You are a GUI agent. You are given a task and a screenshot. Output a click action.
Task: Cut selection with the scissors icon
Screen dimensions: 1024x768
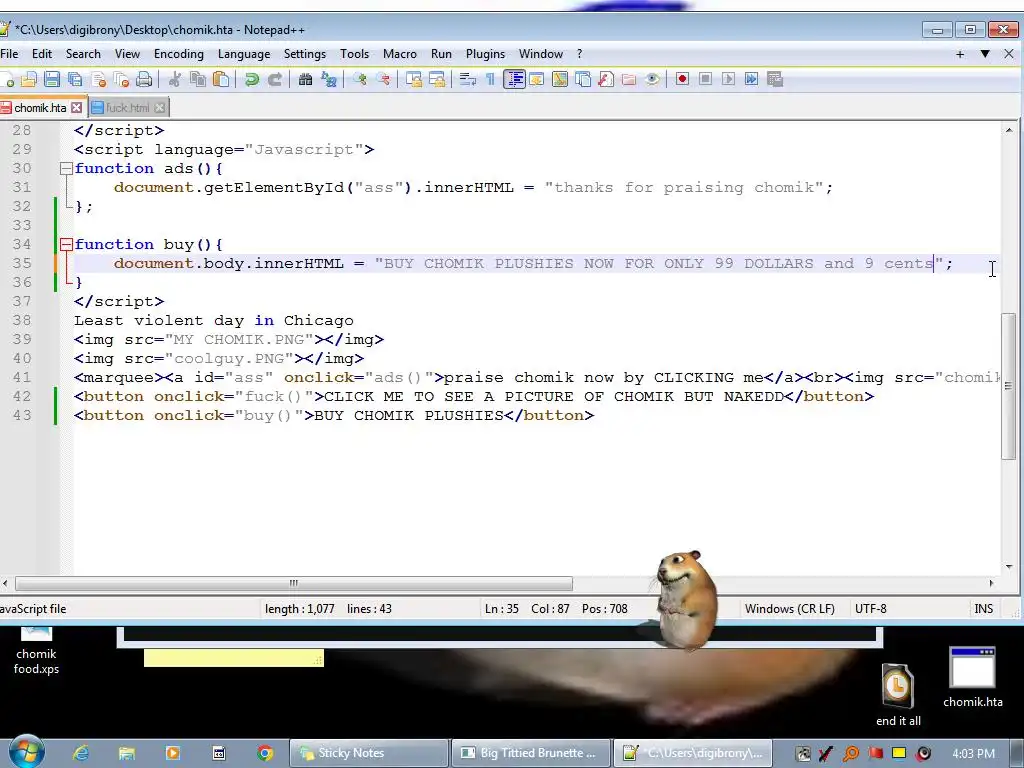[174, 80]
